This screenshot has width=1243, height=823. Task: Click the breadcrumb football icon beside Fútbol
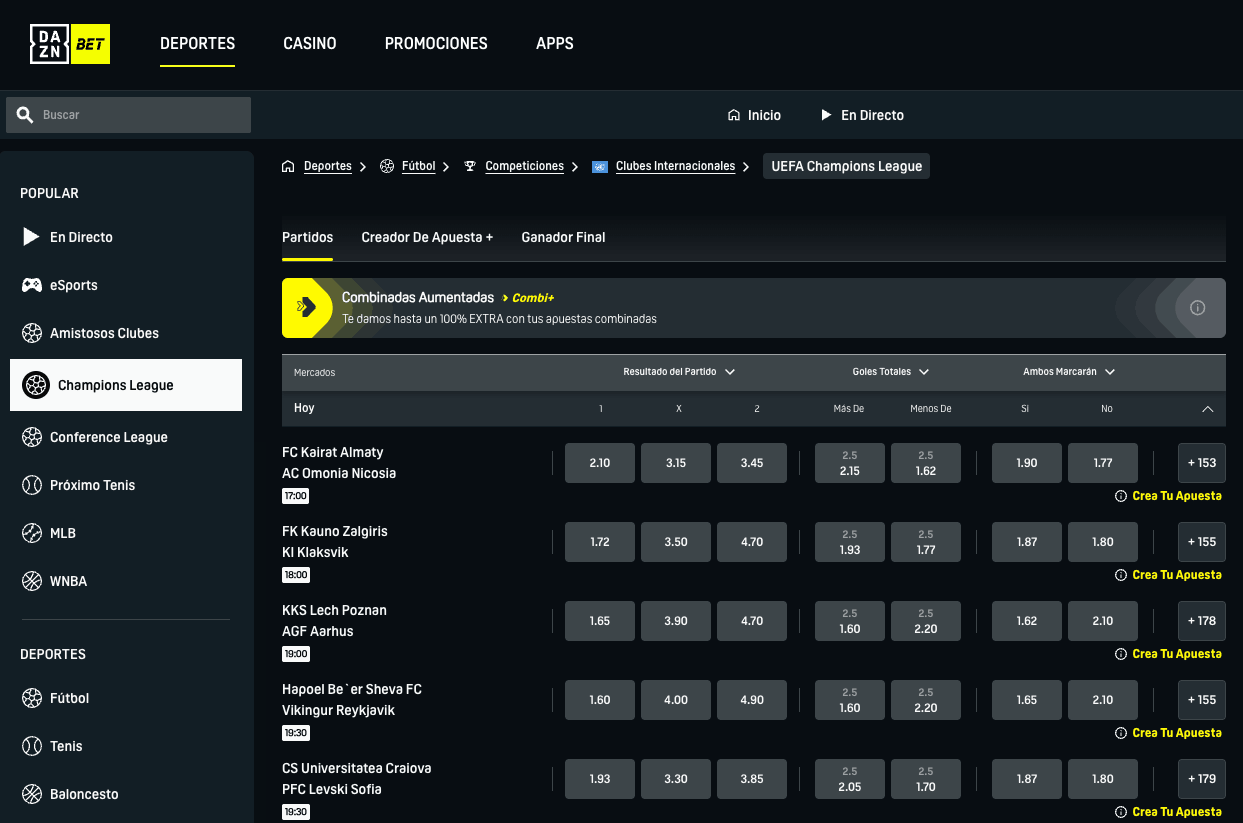click(387, 166)
